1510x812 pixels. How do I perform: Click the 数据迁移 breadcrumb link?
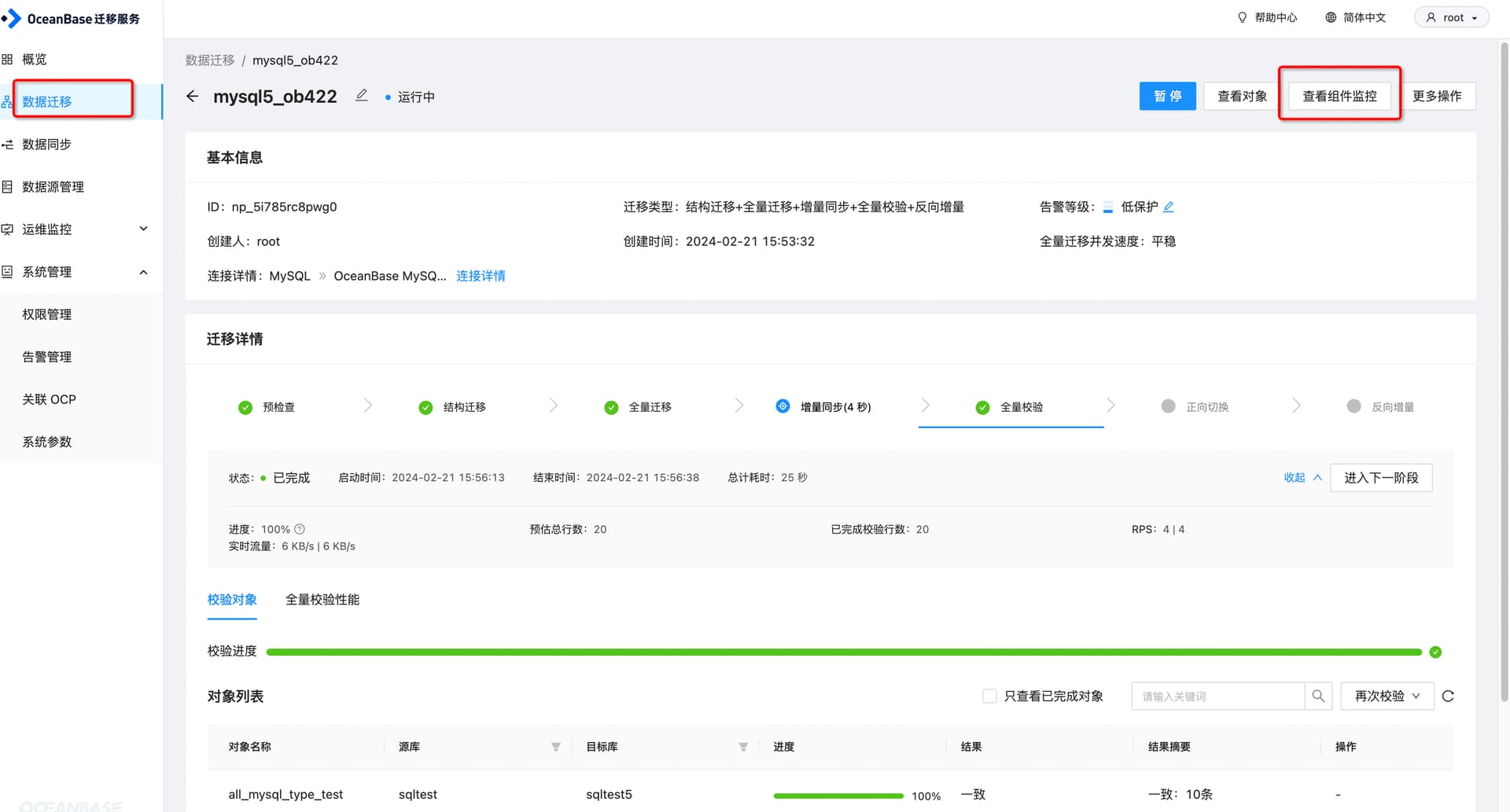tap(210, 61)
